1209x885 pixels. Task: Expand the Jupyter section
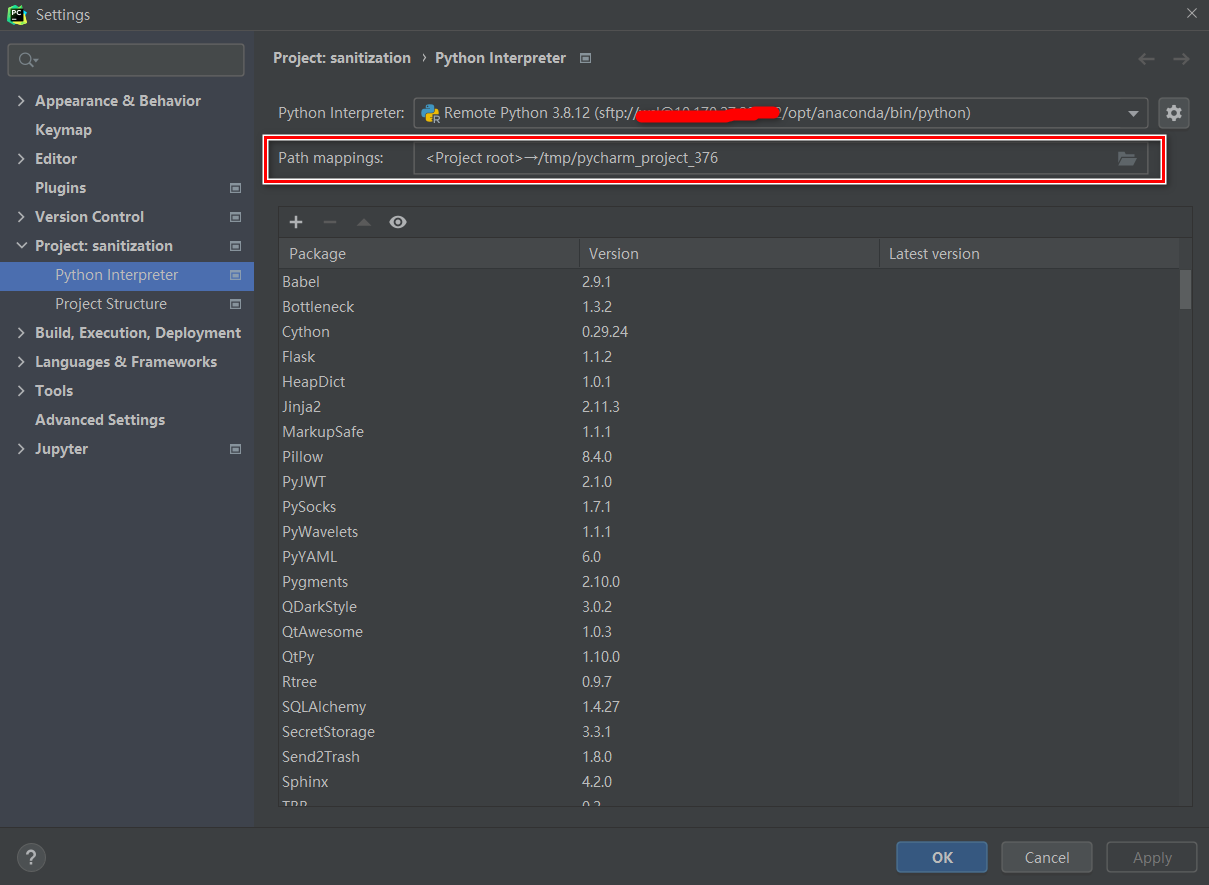pos(21,449)
